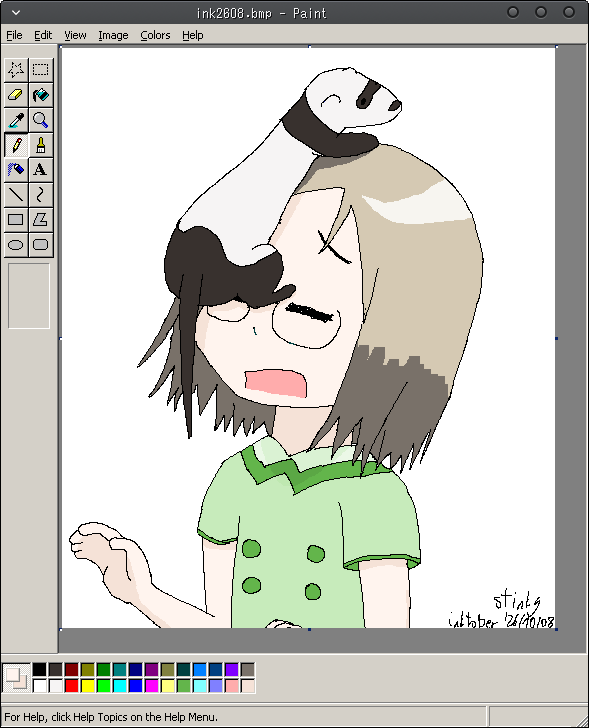Select the dark purple swatch

152,670
